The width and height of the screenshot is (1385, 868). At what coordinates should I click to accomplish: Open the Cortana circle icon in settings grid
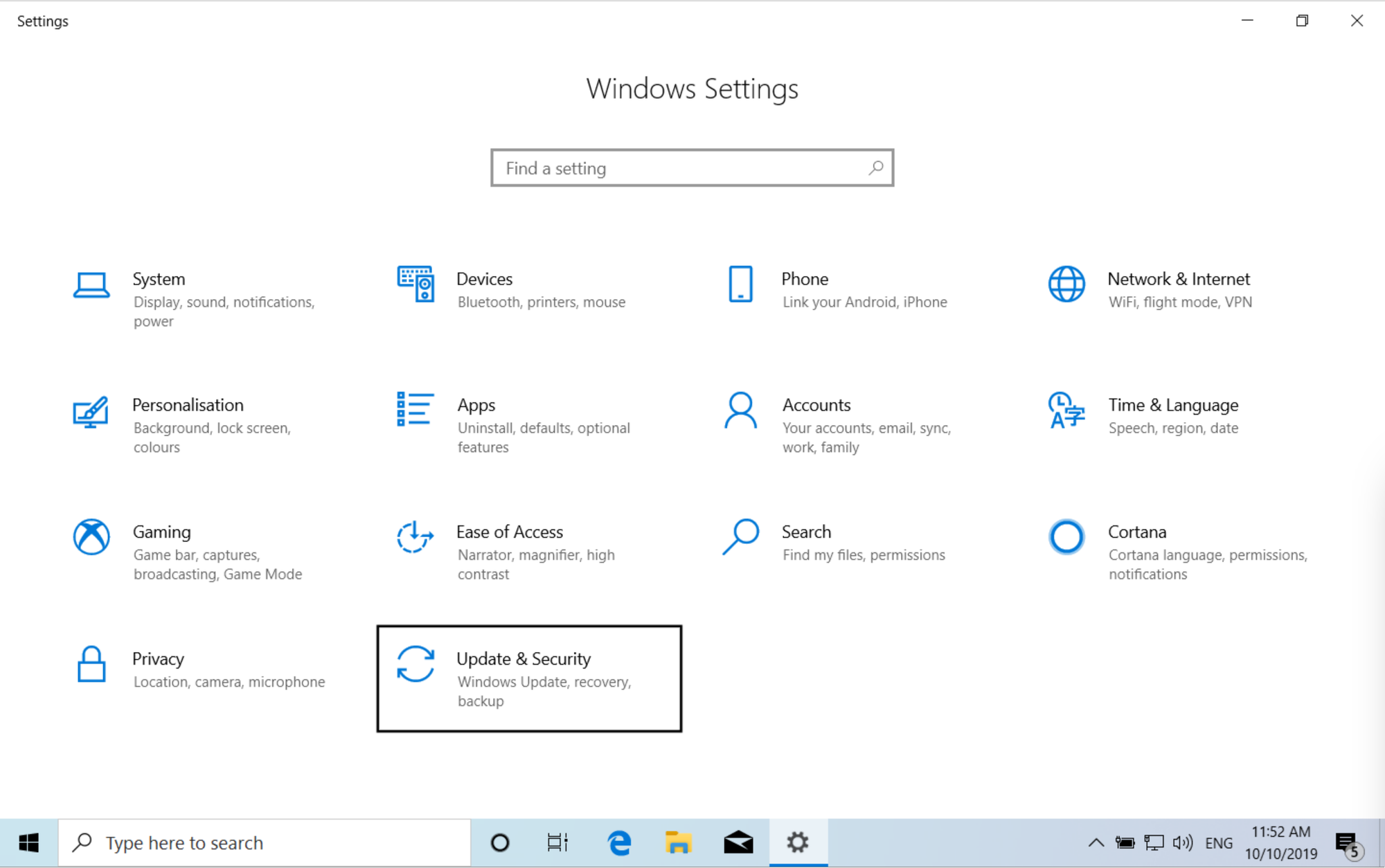pos(1066,536)
